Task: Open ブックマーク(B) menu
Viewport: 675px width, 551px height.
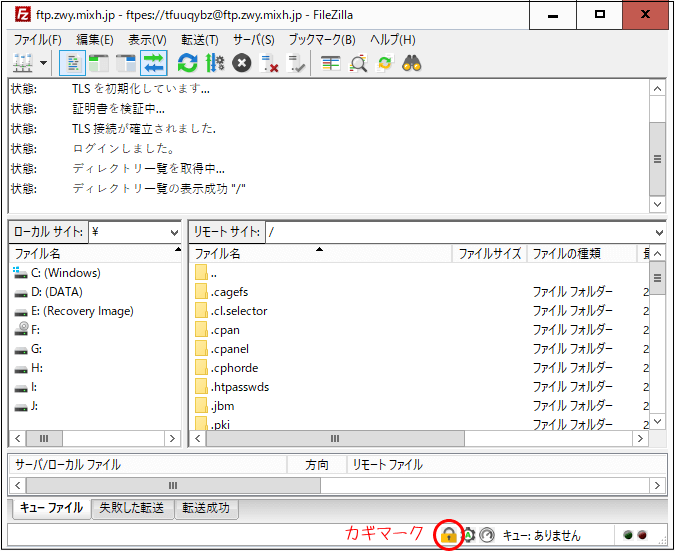Action: [322, 40]
